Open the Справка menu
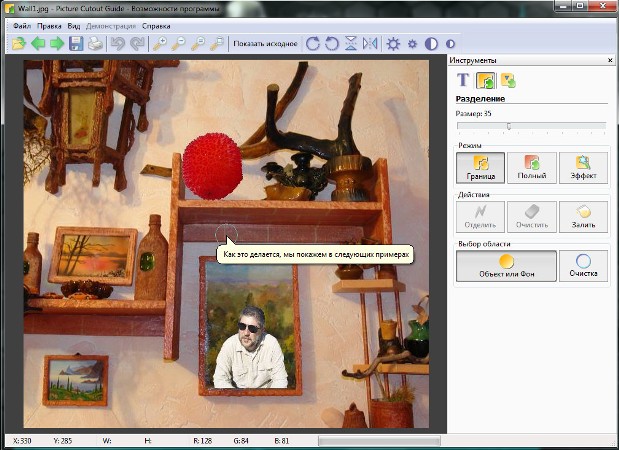Viewport: 619px width, 450px height. pos(156,24)
